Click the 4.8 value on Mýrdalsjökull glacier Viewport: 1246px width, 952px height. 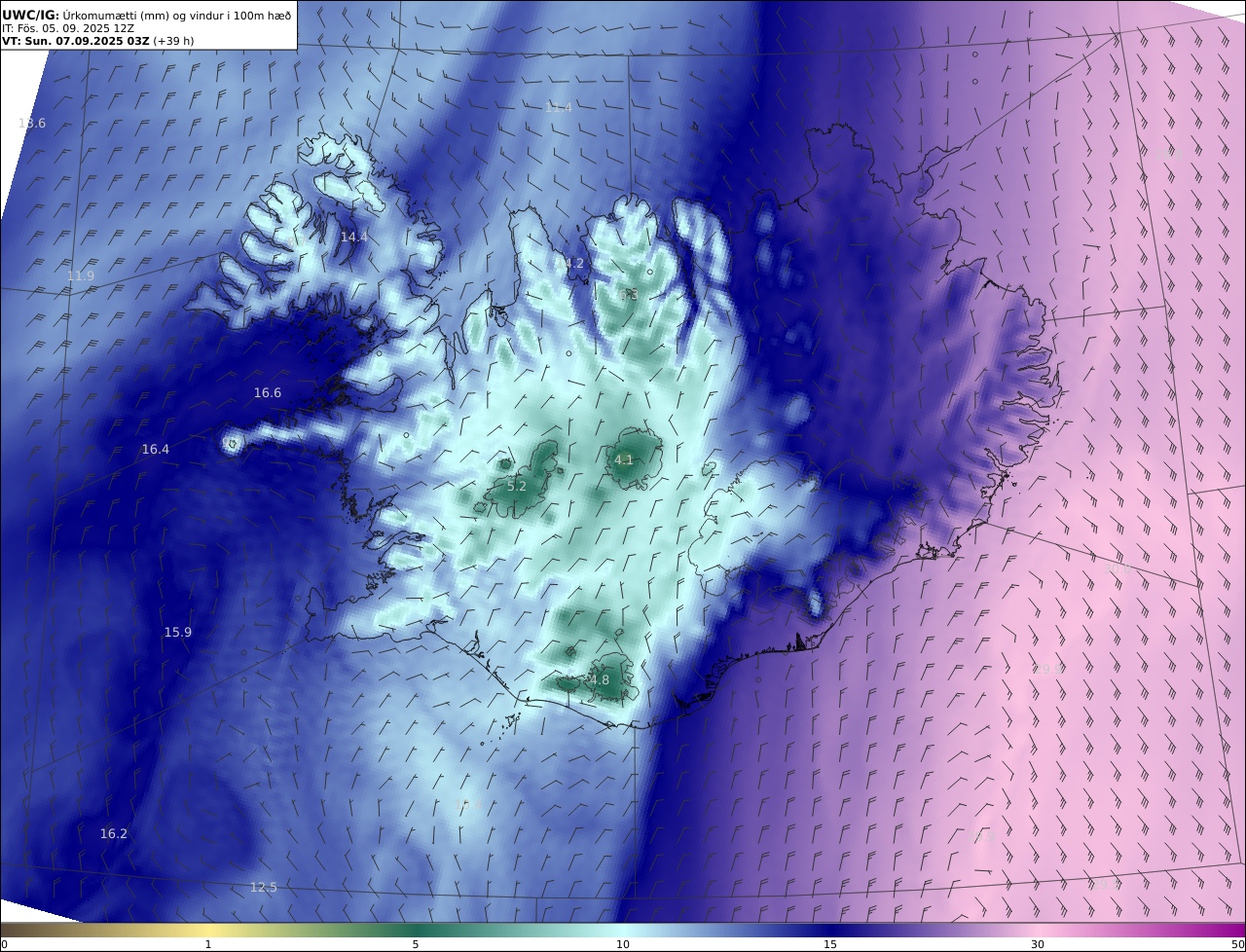click(600, 680)
